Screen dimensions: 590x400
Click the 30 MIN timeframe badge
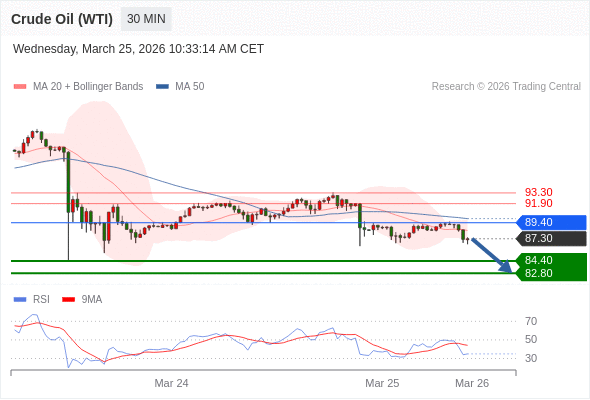(146, 19)
